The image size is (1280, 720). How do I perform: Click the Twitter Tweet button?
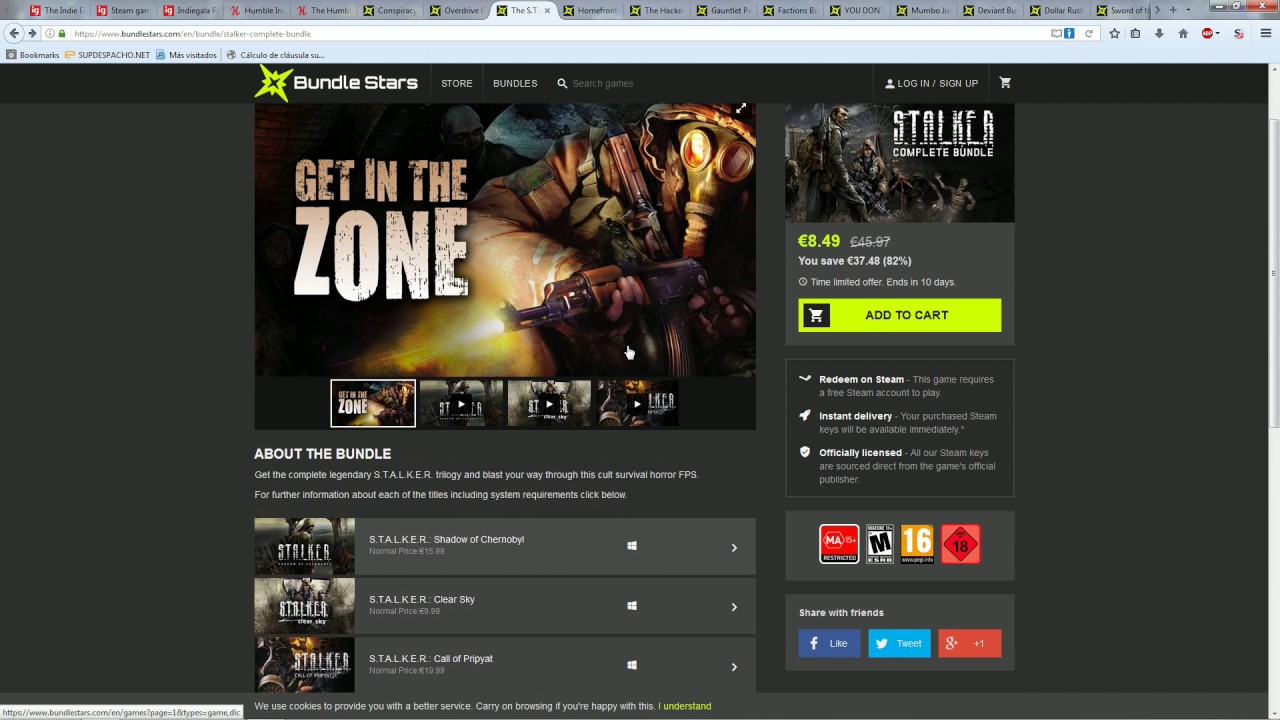coord(899,643)
